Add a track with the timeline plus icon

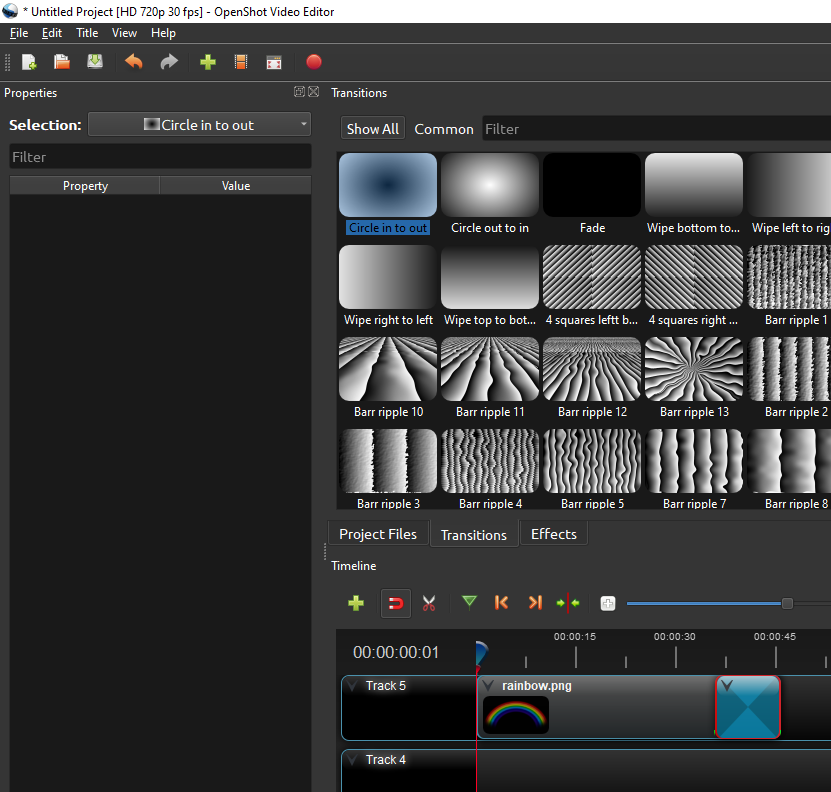click(x=355, y=603)
